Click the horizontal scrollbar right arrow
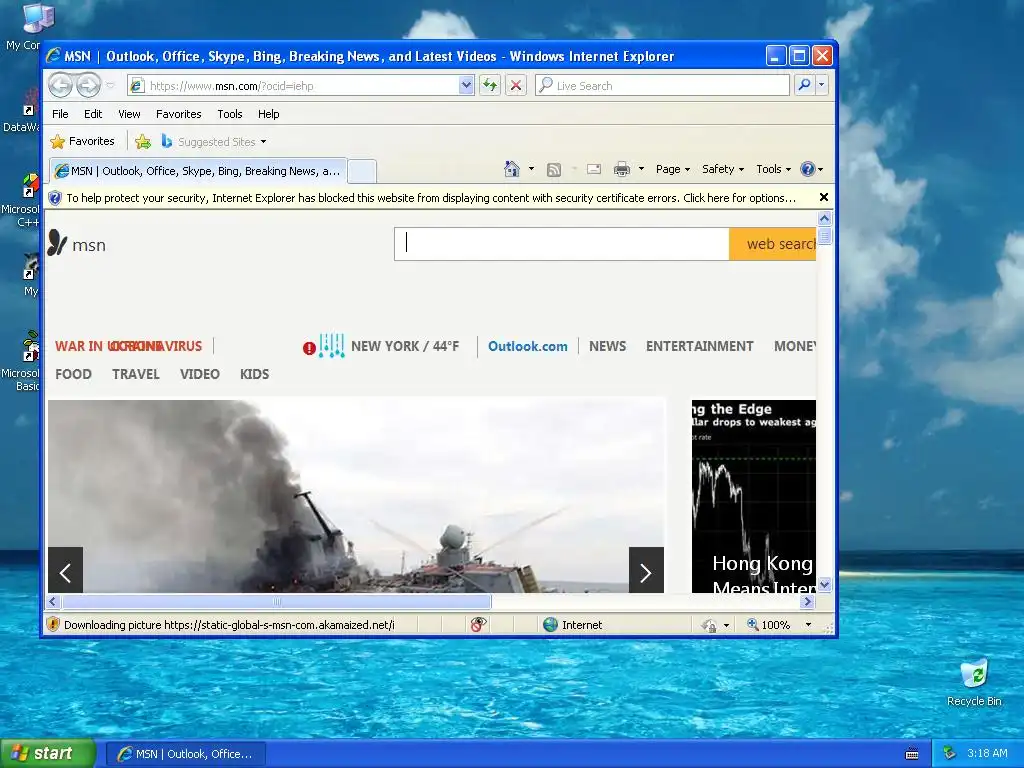Image resolution: width=1024 pixels, height=768 pixels. tap(808, 601)
